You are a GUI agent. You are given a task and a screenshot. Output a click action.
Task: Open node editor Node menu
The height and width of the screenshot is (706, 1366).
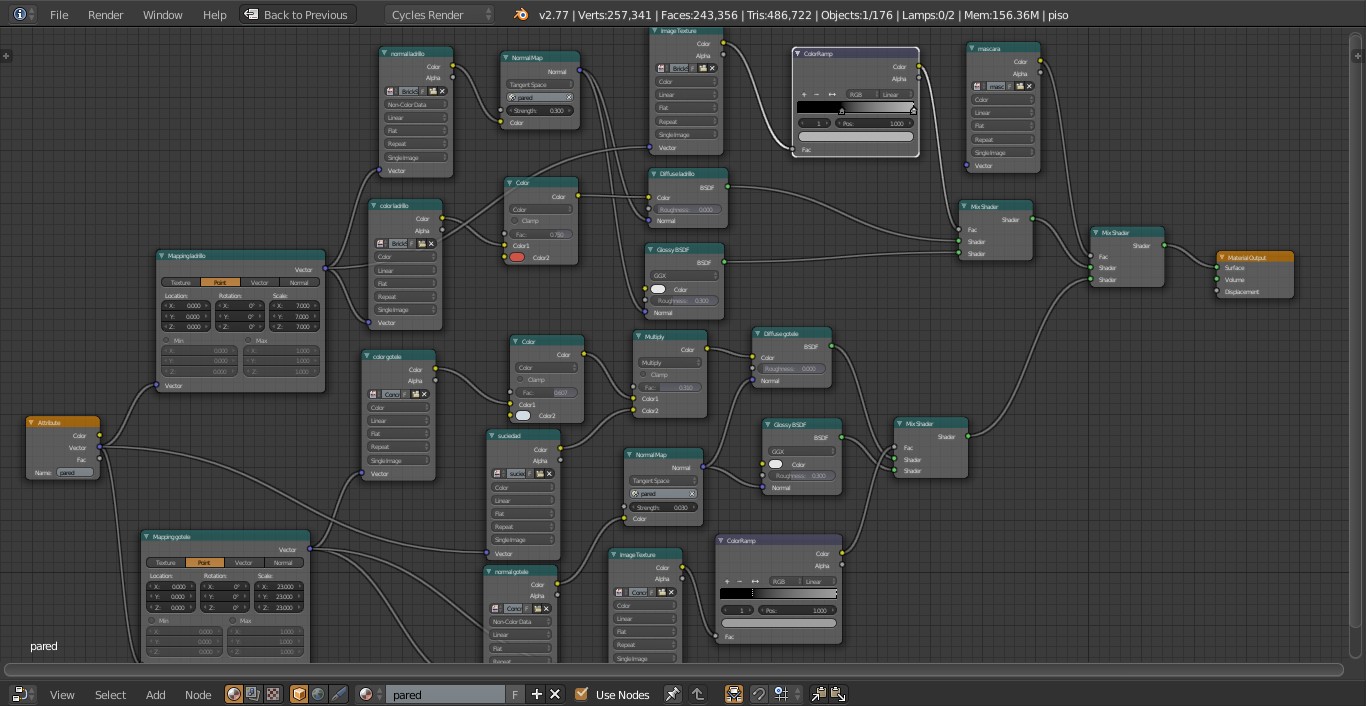click(x=198, y=694)
